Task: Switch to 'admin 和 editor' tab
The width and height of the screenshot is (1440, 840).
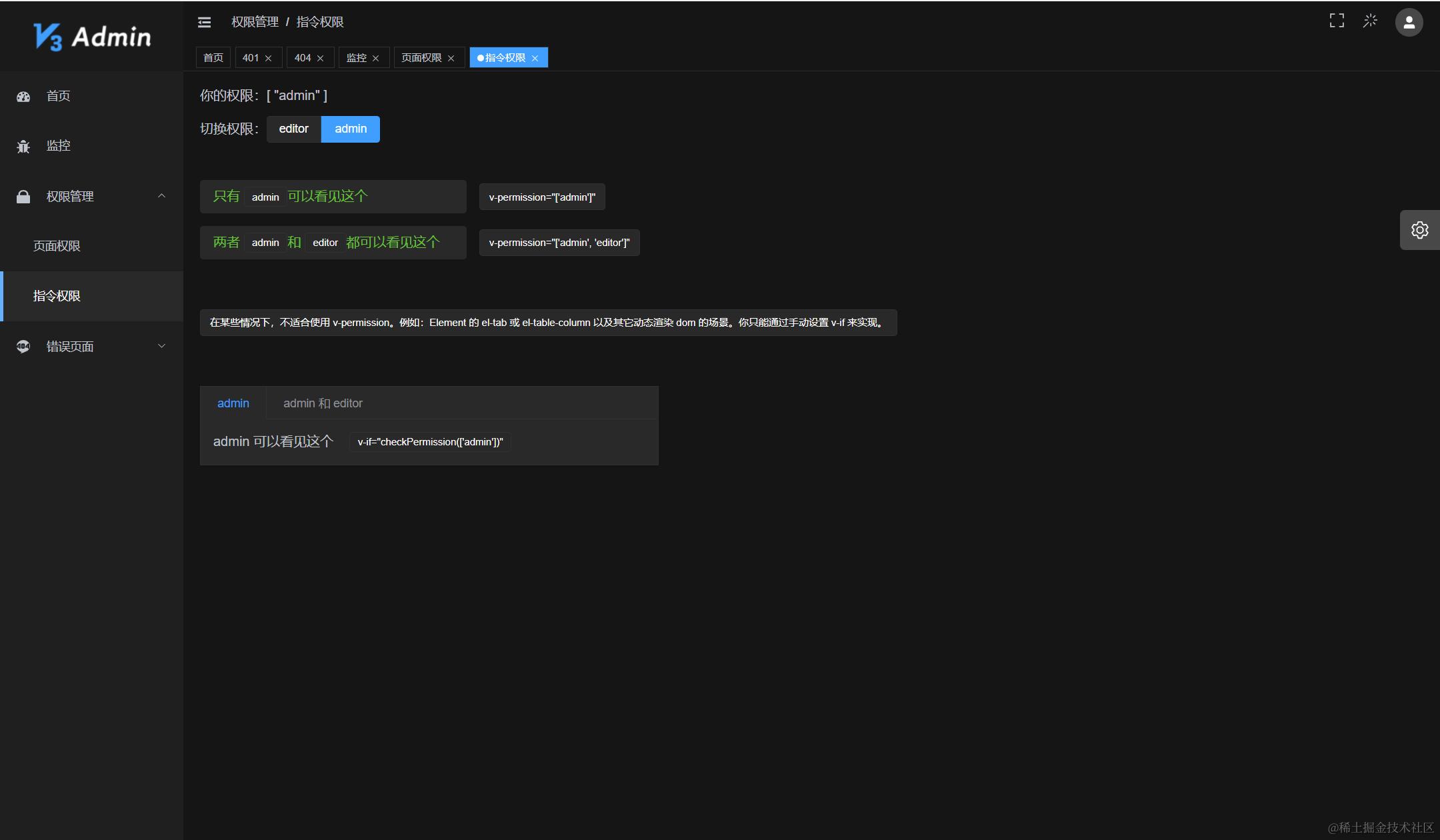Action: tap(323, 403)
